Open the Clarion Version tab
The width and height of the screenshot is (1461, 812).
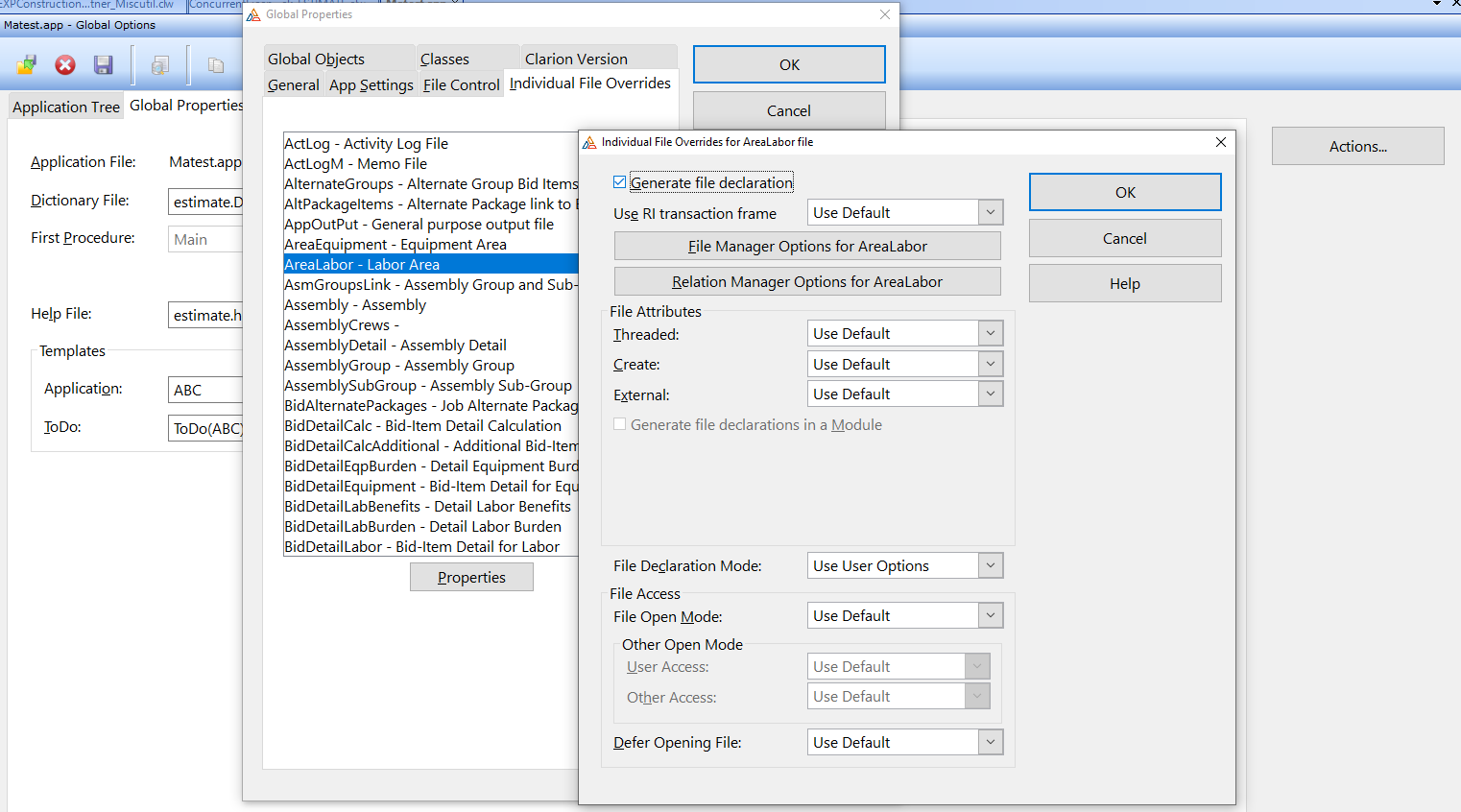pyautogui.click(x=576, y=59)
